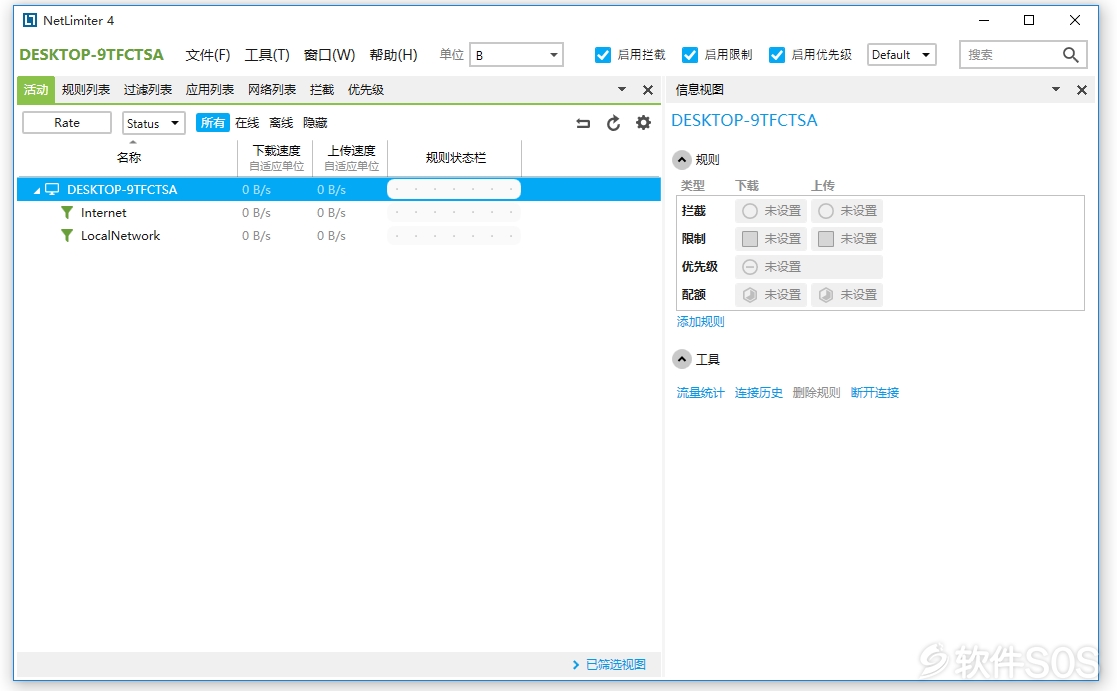Select the blocker upload 未设置 radio
The width and height of the screenshot is (1117, 691).
point(826,211)
